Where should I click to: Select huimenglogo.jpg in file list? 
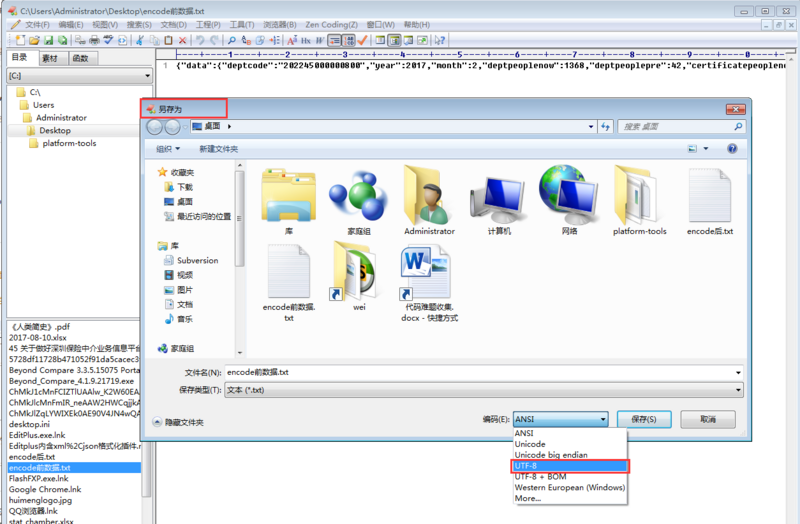[40, 500]
